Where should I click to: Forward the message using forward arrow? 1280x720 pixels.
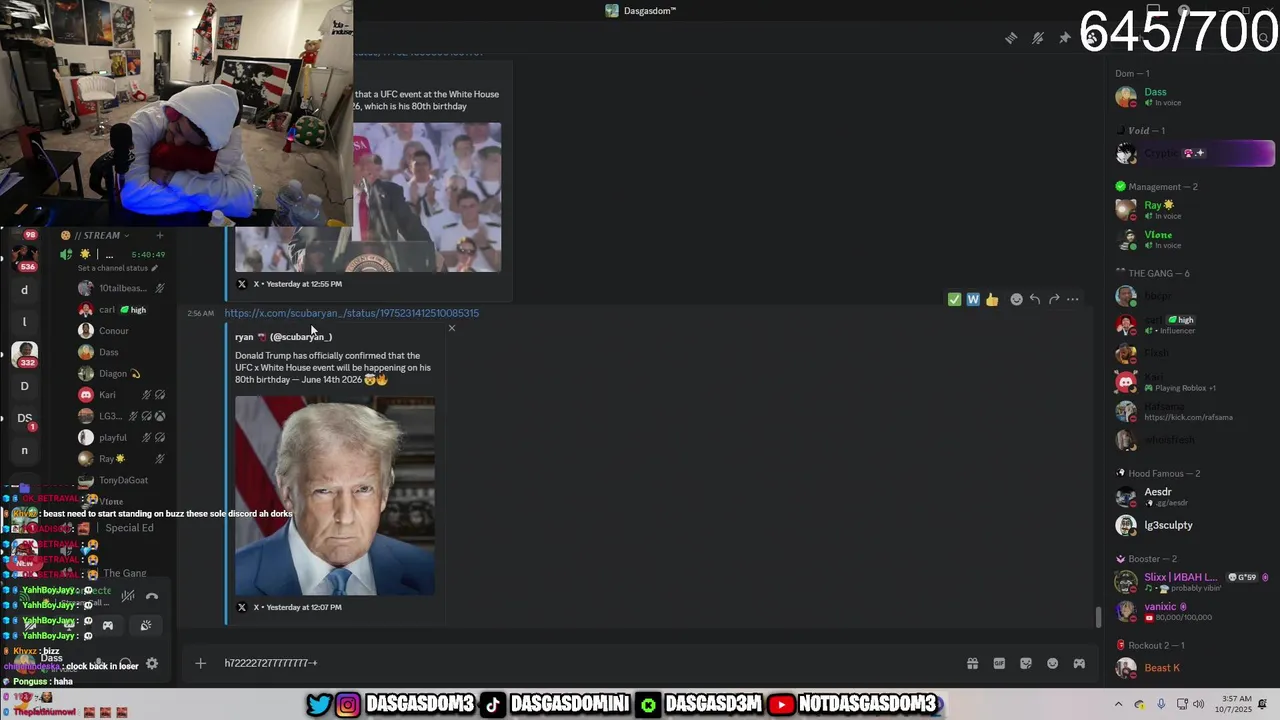(1054, 299)
